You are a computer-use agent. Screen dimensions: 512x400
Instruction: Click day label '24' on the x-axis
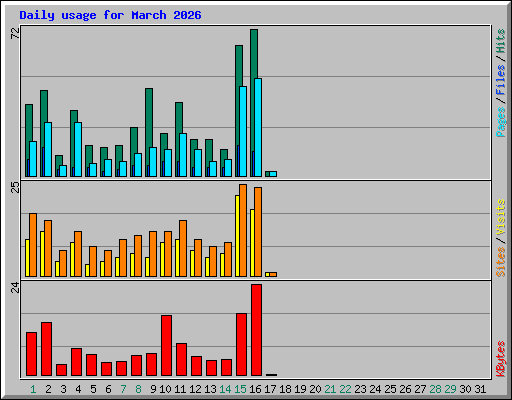click(x=375, y=389)
